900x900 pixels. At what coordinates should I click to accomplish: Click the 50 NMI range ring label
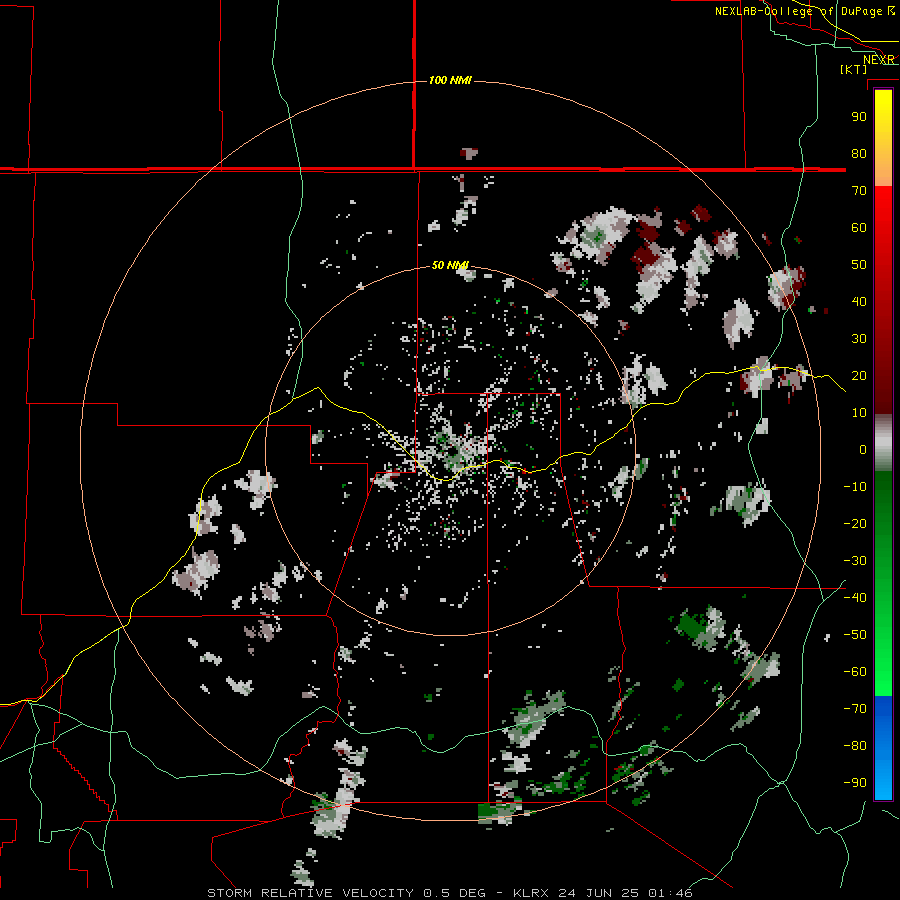450,265
